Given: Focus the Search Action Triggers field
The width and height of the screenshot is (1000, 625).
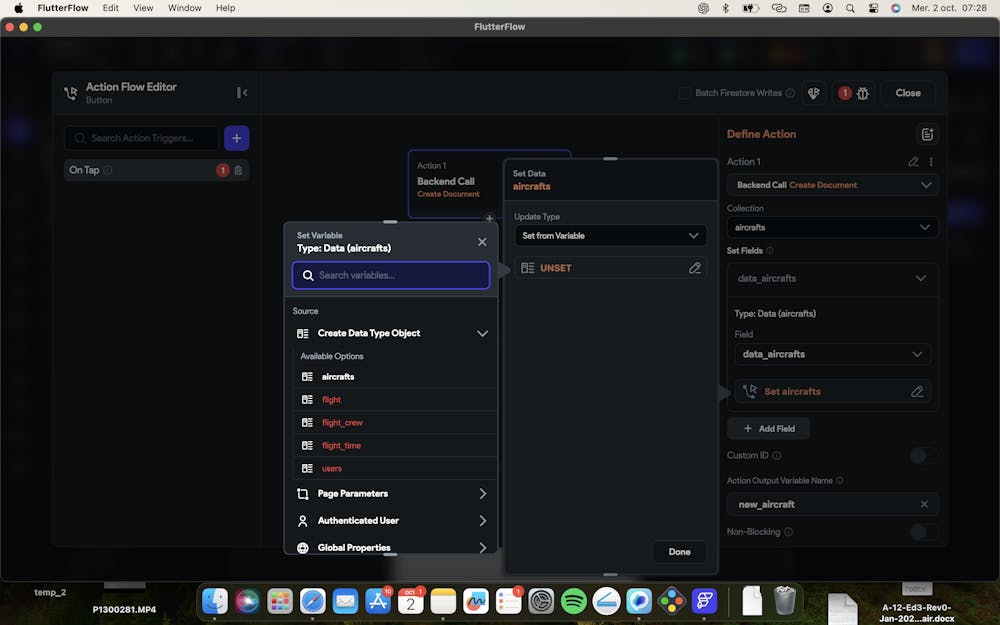Looking at the screenshot, I should [142, 138].
